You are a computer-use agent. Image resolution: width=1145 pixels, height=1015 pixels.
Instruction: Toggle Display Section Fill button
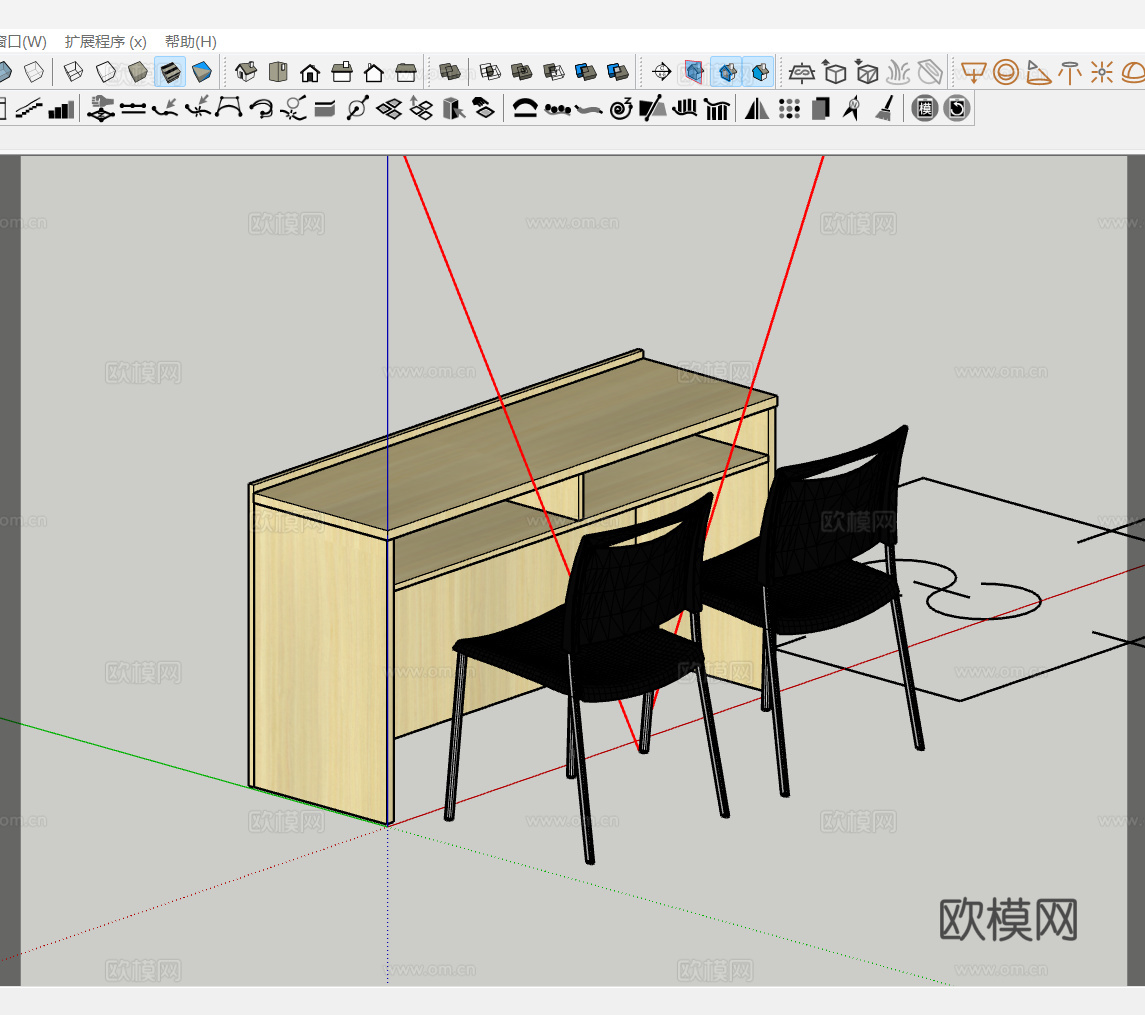pyautogui.click(x=759, y=72)
